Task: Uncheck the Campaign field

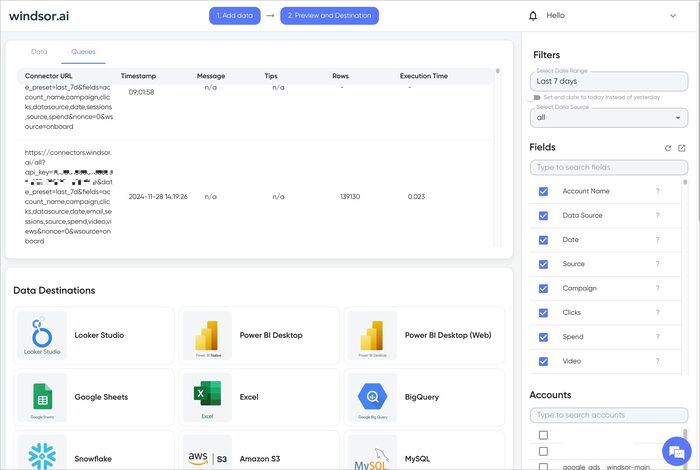Action: 543,289
